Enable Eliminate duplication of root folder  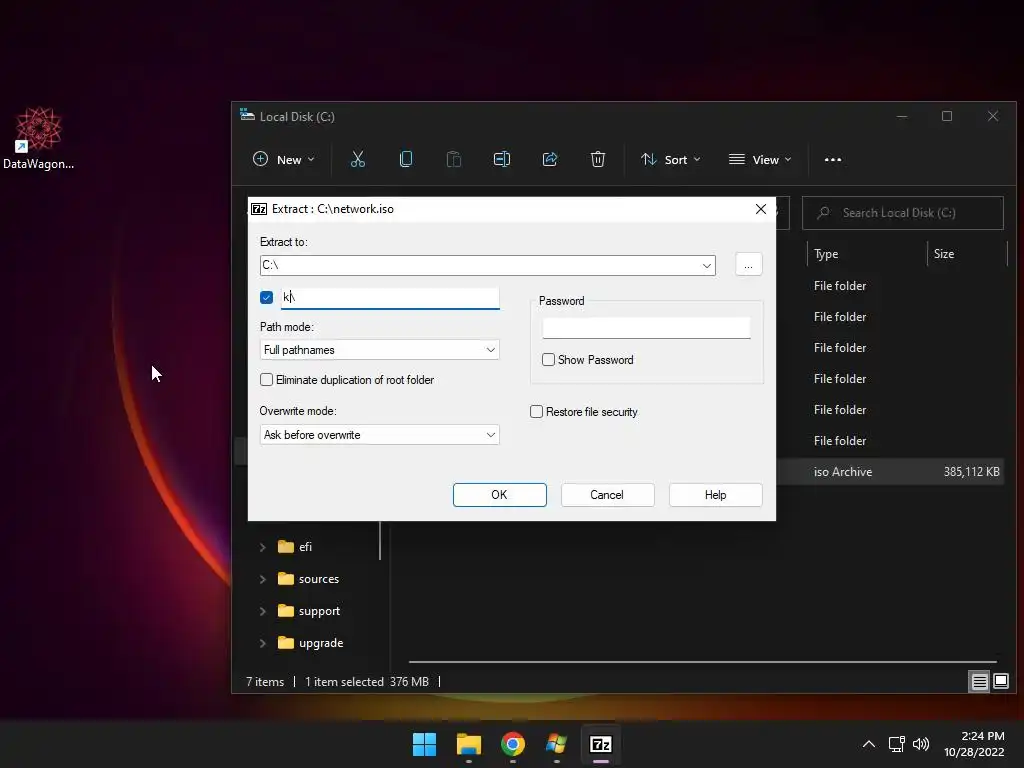(x=266, y=380)
